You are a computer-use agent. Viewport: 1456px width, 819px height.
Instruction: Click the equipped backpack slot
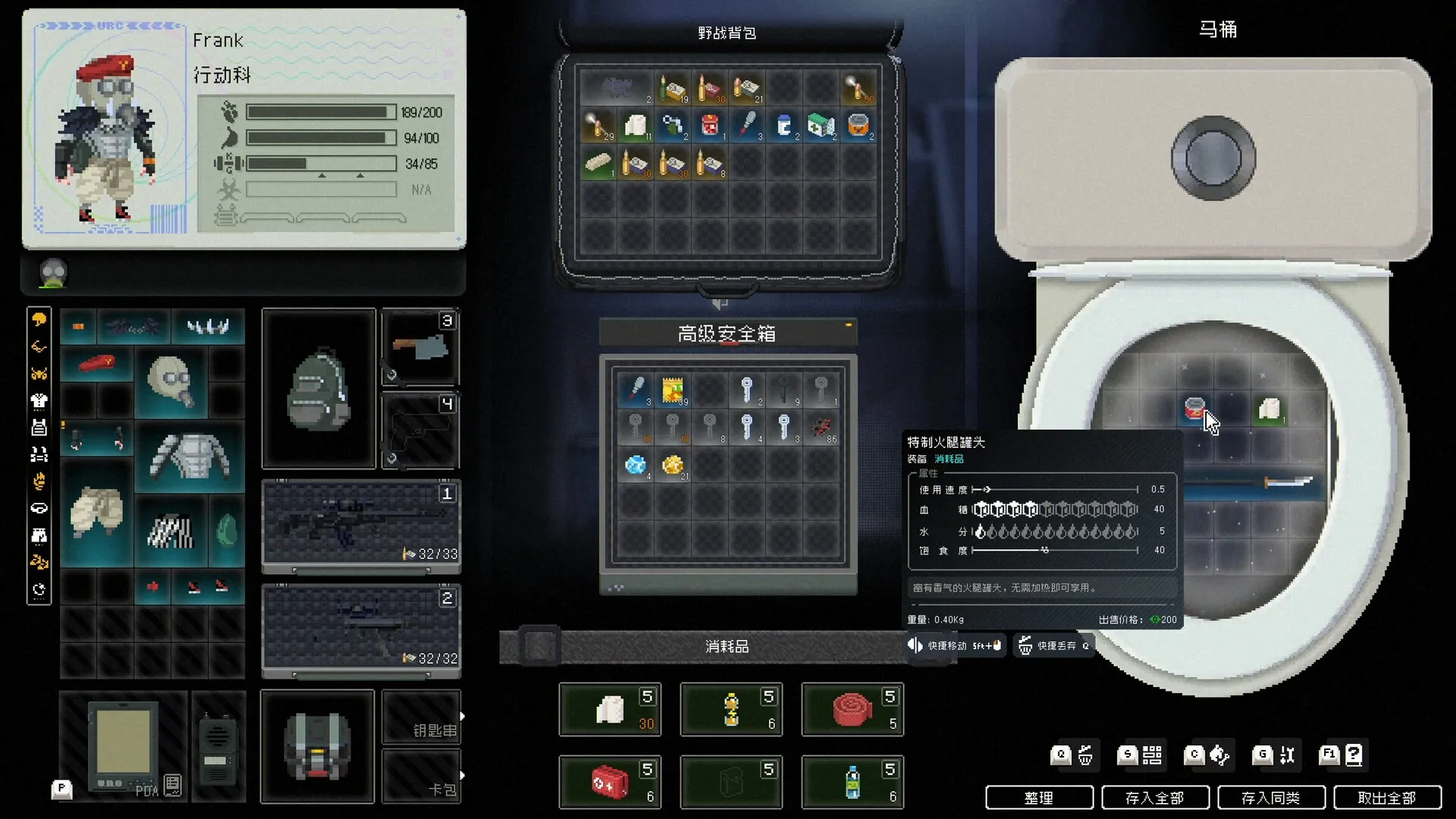318,388
